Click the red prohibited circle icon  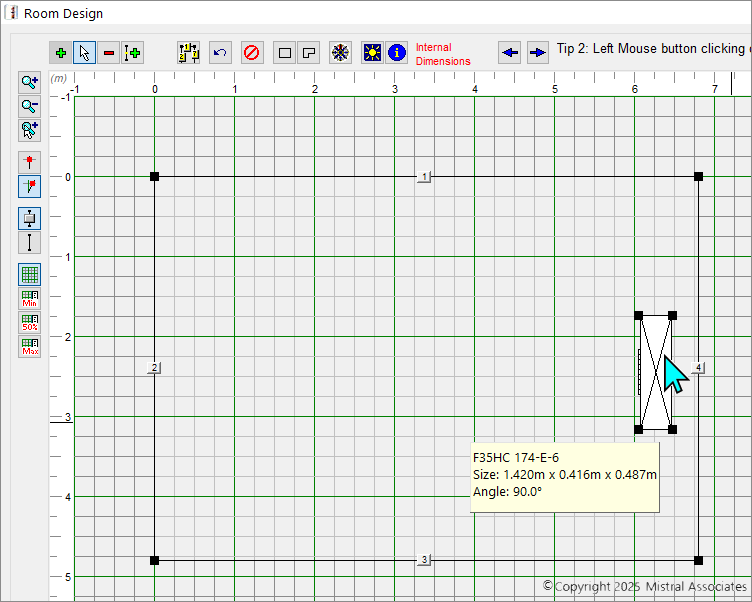(252, 53)
